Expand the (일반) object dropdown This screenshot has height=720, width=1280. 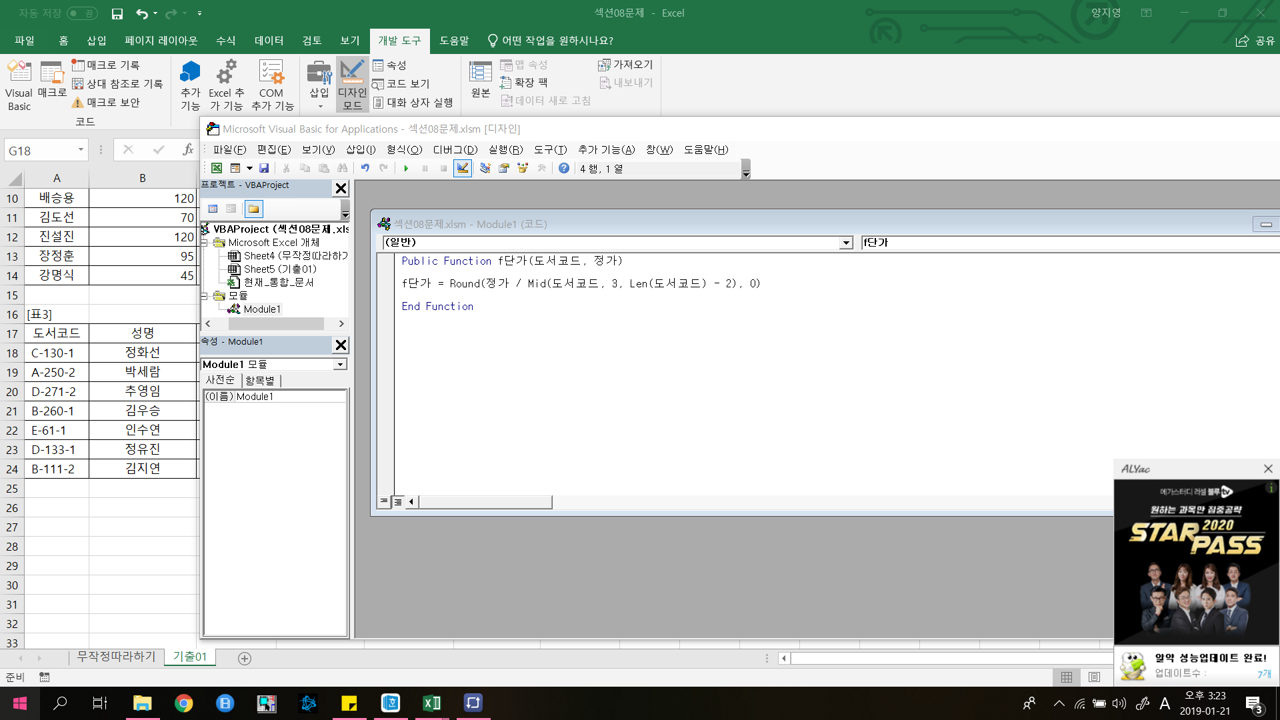[x=846, y=243]
